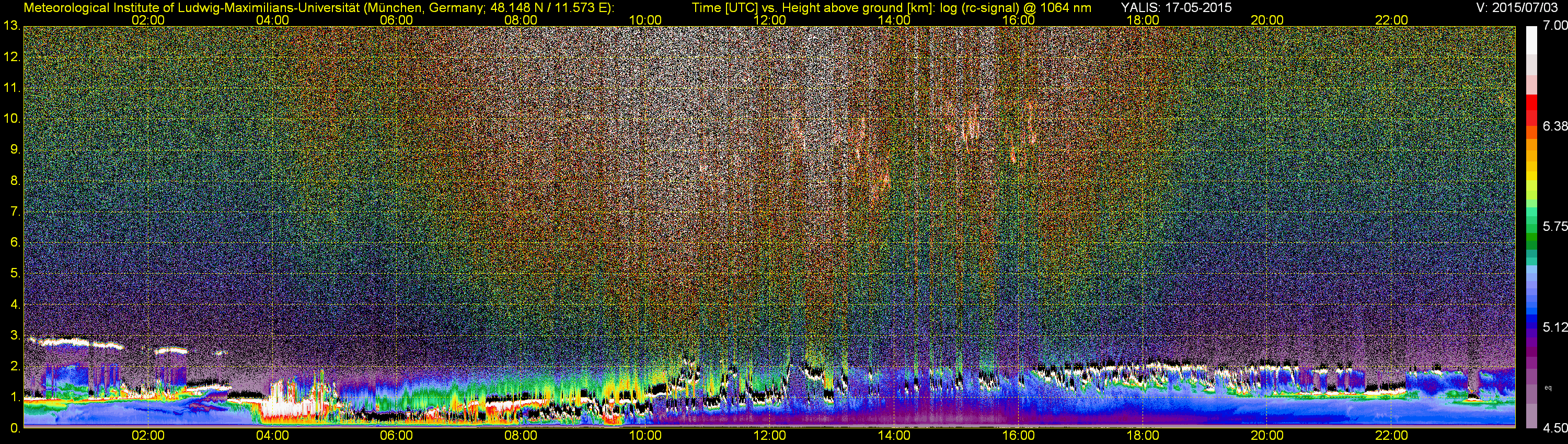Image resolution: width=1568 pixels, height=444 pixels.
Task: Click the 14:00 label on the top time axis
Action: 894,20
